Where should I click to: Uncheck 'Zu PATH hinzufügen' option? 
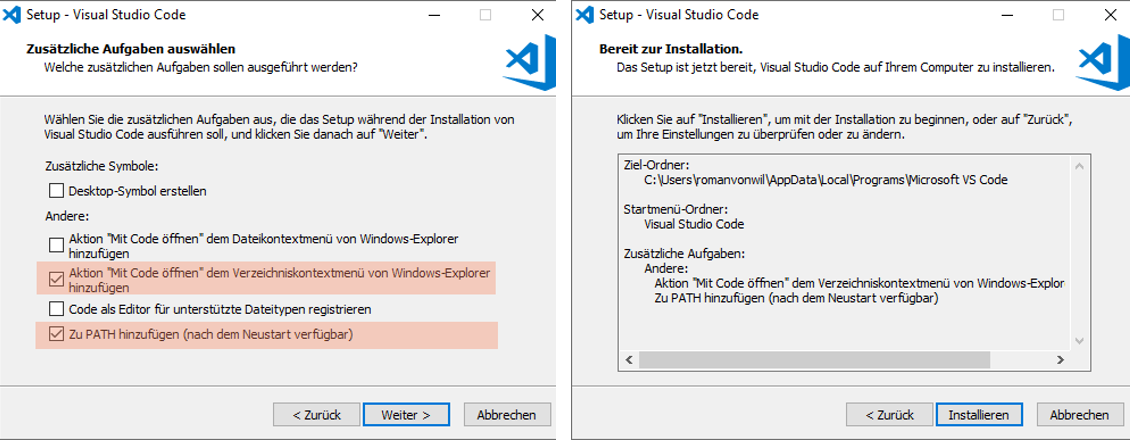coord(56,334)
